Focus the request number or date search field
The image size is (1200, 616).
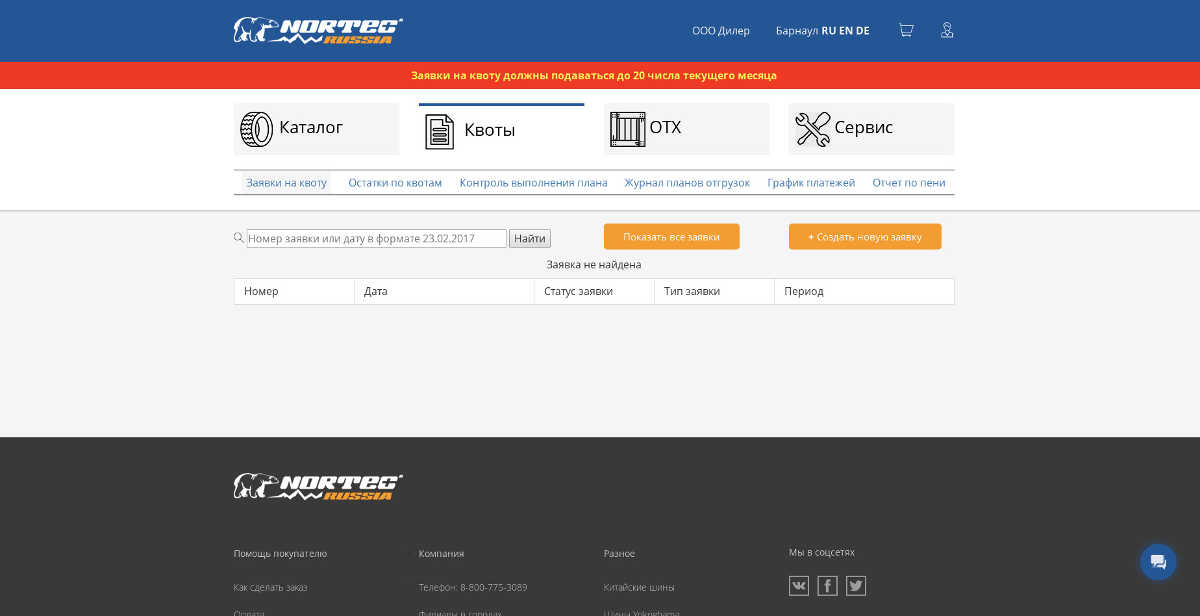(x=376, y=238)
